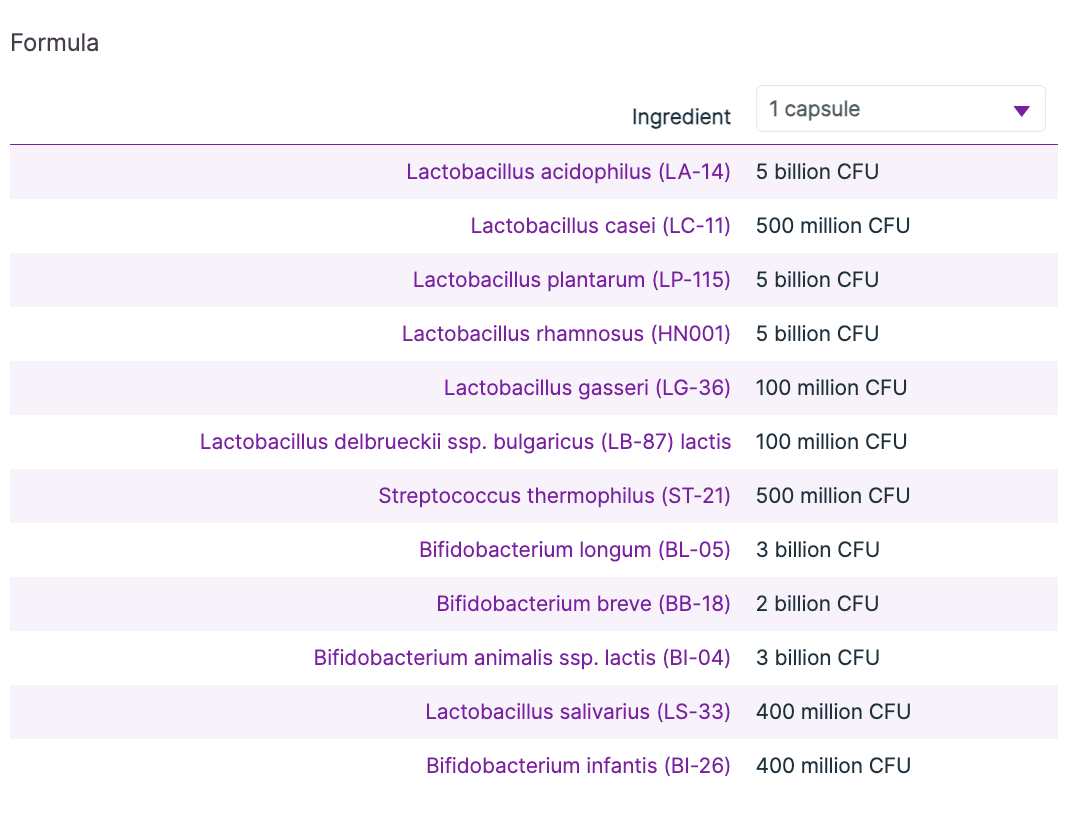Click the purple dropdown arrow
The height and width of the screenshot is (824, 1072).
[x=1021, y=111]
